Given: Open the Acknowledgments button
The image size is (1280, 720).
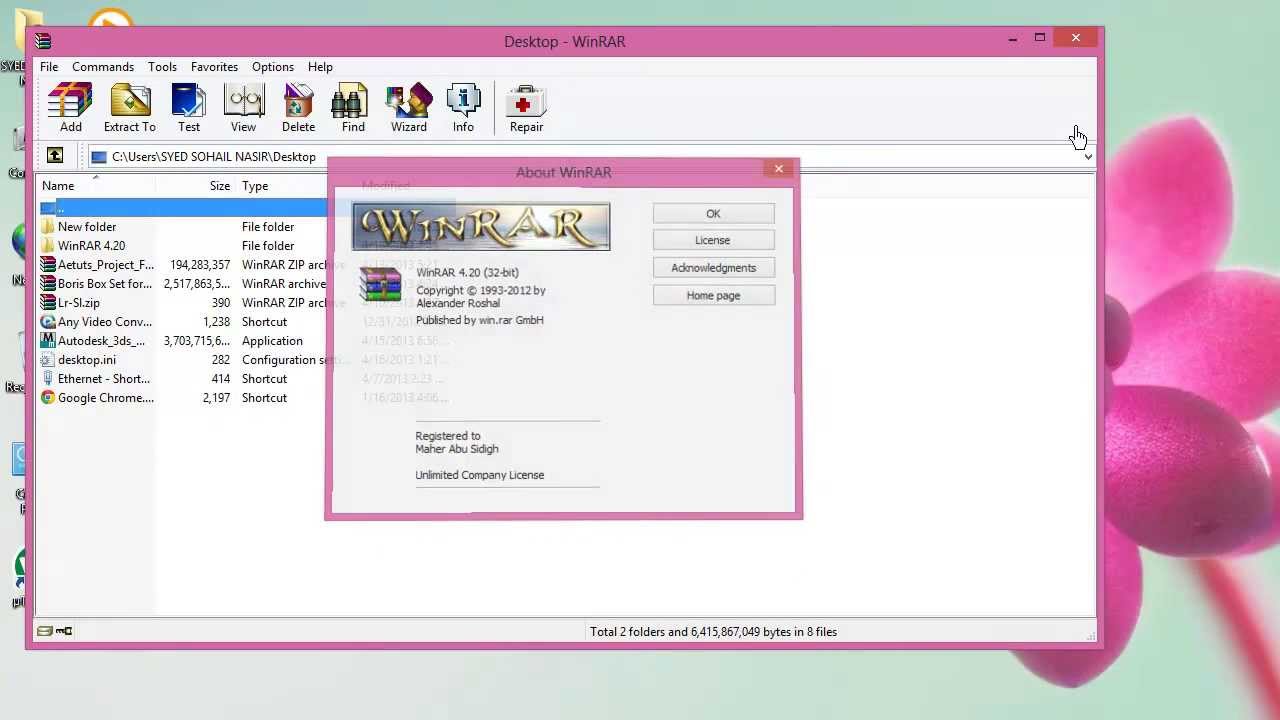Looking at the screenshot, I should click(x=713, y=268).
